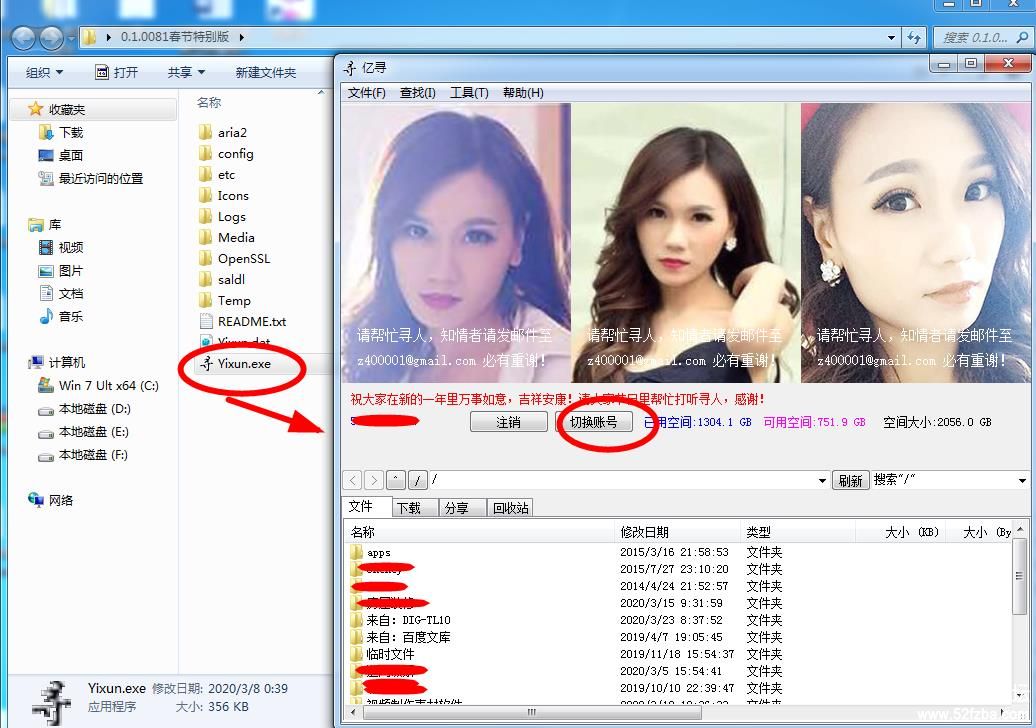Select the saldl folder

223,279
